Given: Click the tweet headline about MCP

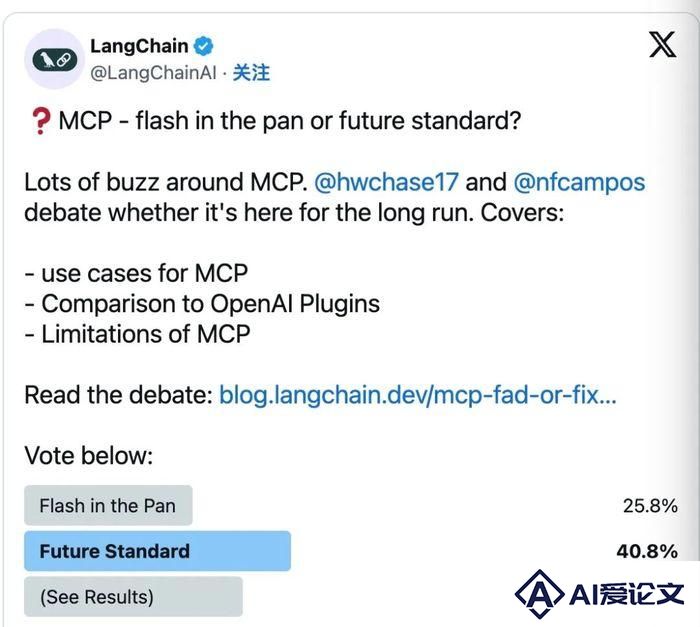Looking at the screenshot, I should tap(289, 121).
